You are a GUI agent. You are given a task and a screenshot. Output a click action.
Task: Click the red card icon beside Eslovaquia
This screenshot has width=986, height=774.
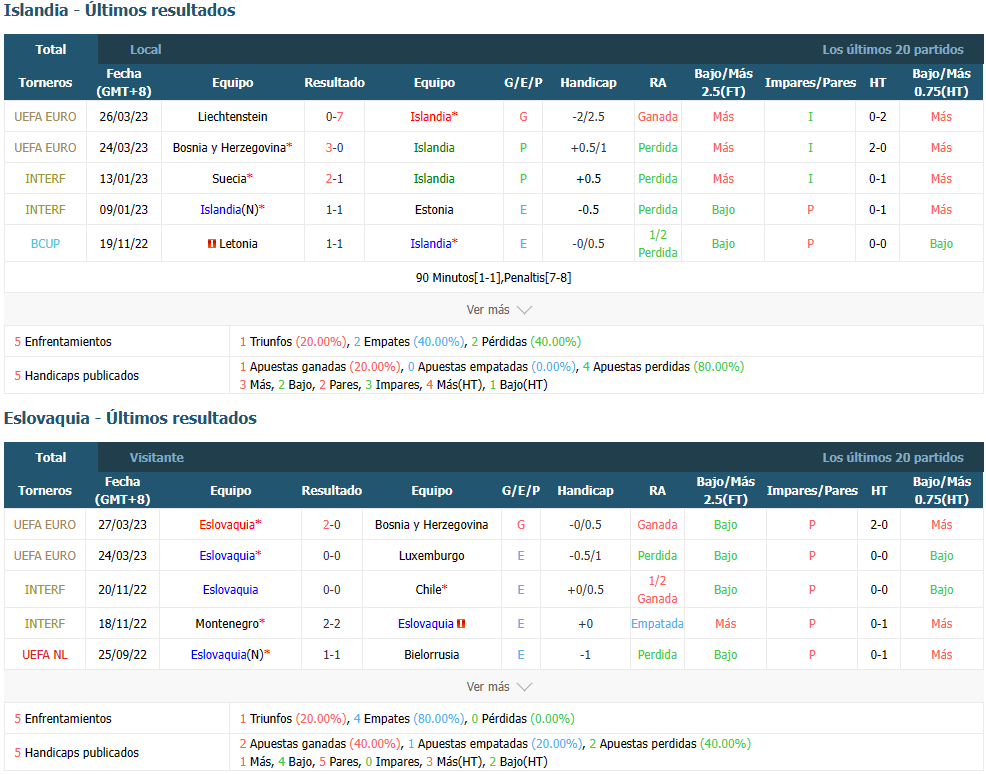pyautogui.click(x=461, y=623)
